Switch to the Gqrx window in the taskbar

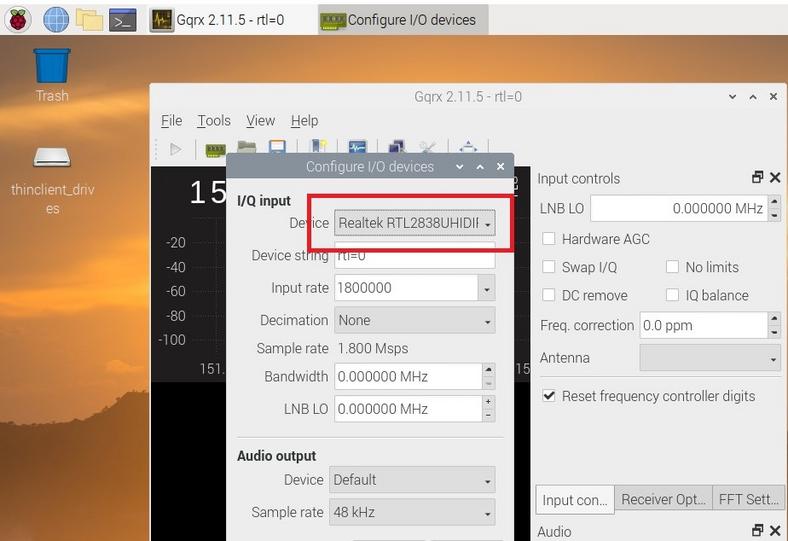tap(228, 19)
